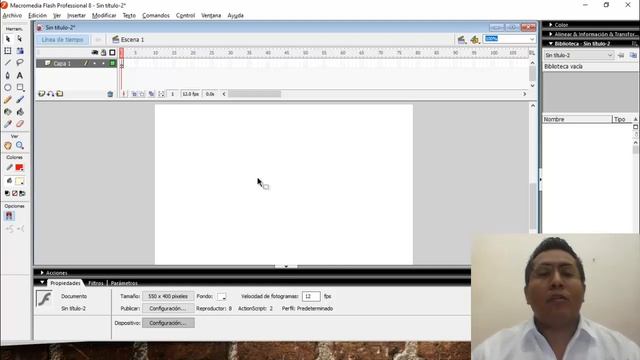Open the Edición menu
640x360 pixels.
[38, 16]
